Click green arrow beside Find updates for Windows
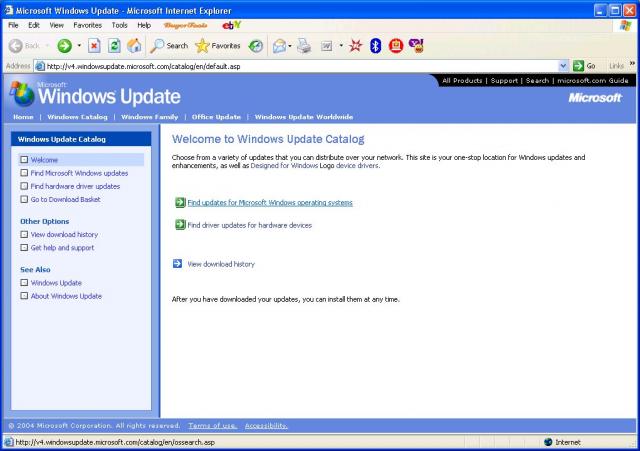Screen dimensions: 640x451 pyautogui.click(x=180, y=202)
